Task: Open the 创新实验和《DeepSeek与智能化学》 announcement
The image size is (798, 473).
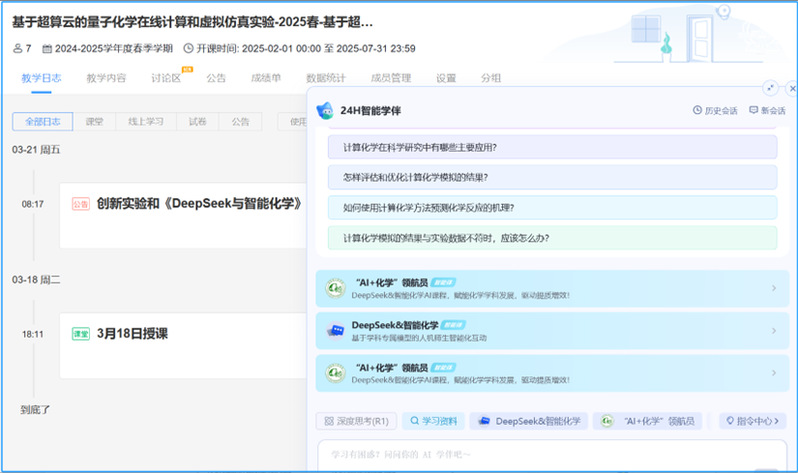Action: coord(199,203)
